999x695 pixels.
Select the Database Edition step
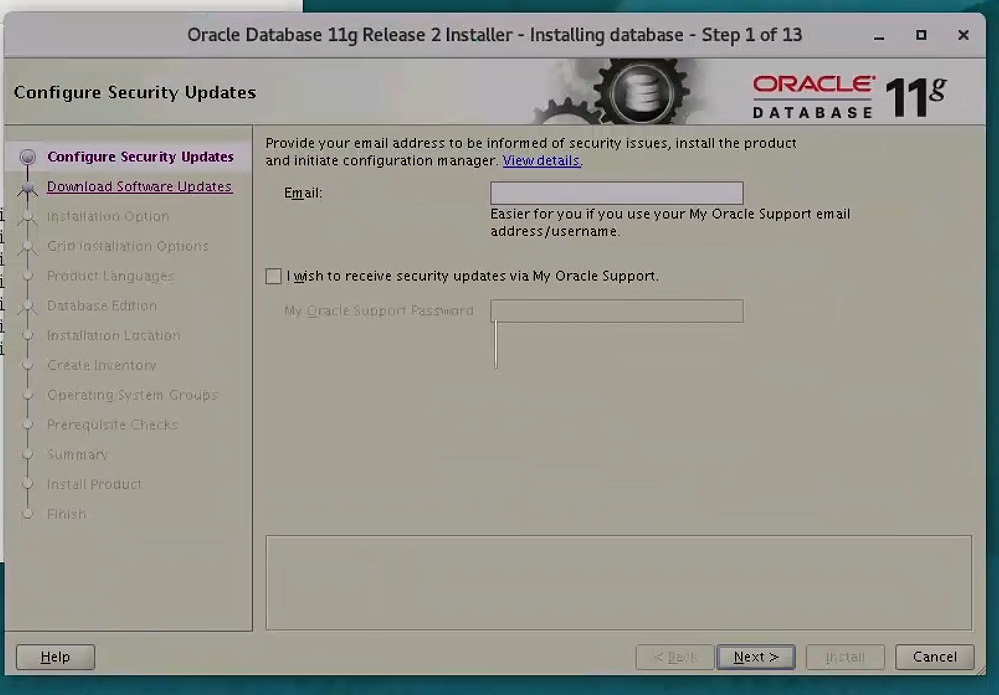tap(101, 306)
